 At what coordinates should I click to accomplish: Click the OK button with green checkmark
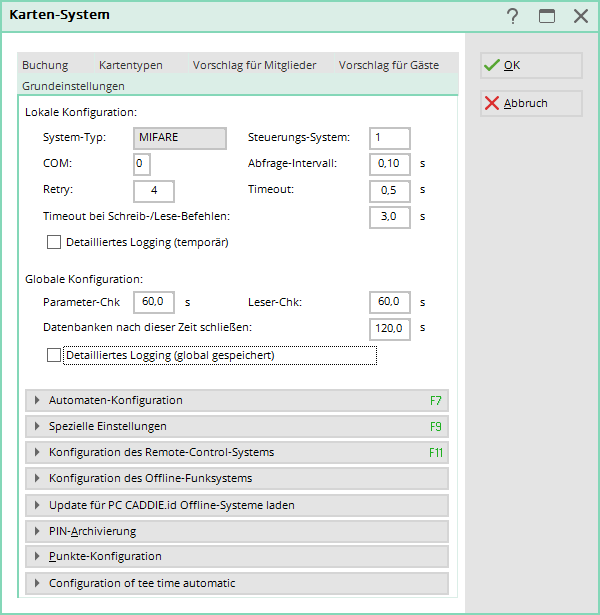pos(531,65)
